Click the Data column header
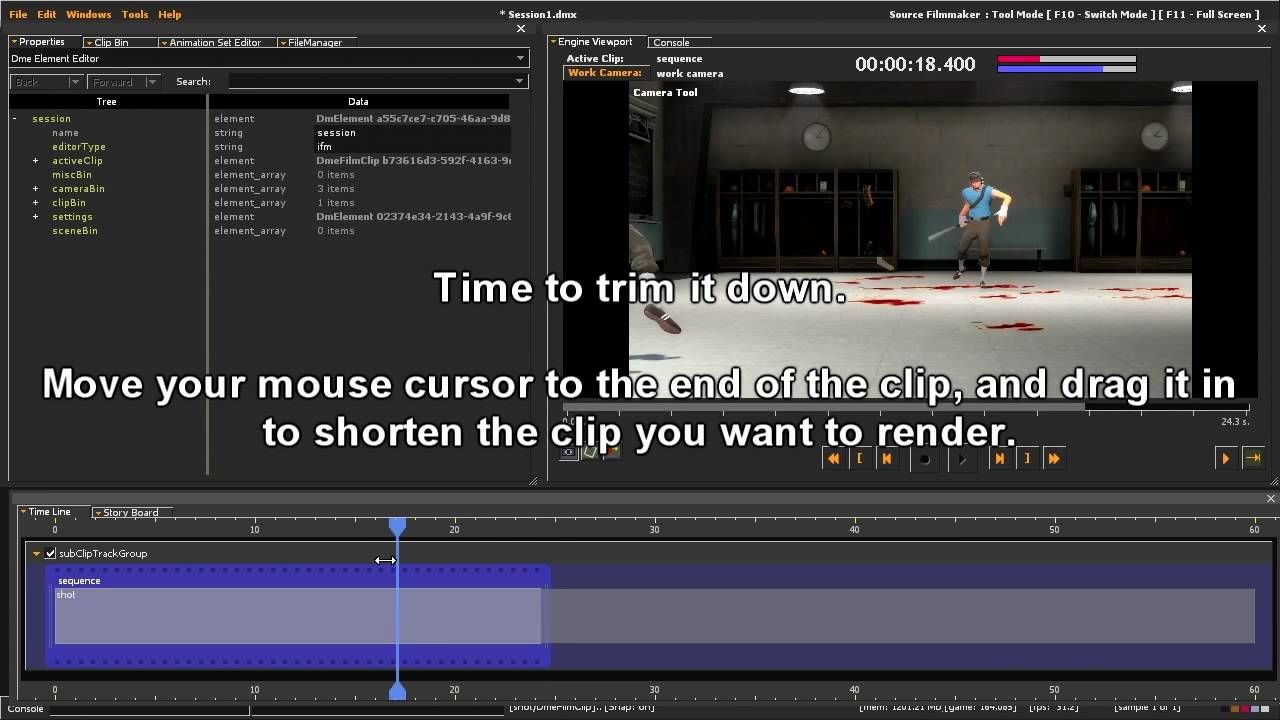This screenshot has height=720, width=1280. [x=358, y=102]
